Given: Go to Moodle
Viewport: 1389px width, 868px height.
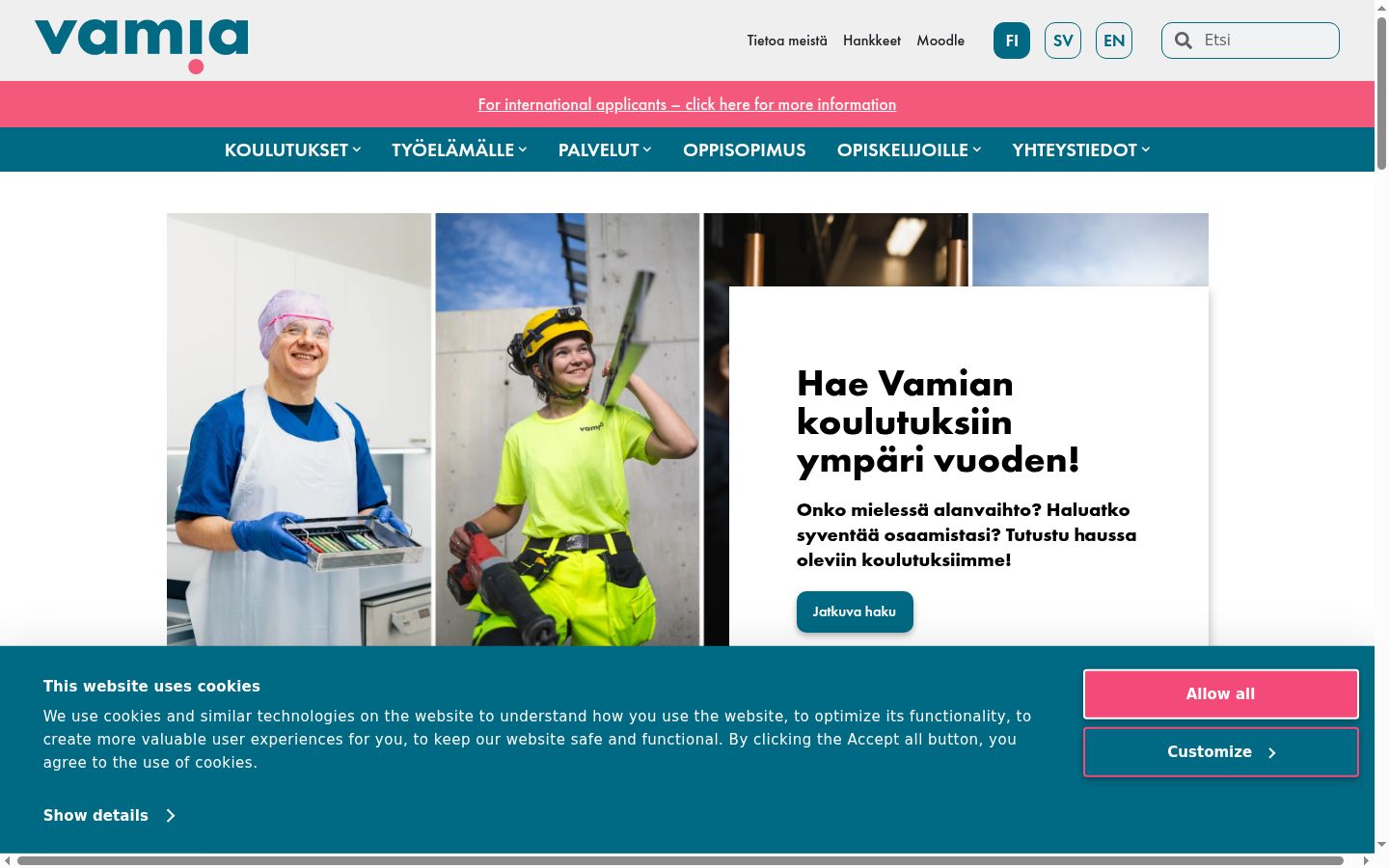Looking at the screenshot, I should [940, 41].
